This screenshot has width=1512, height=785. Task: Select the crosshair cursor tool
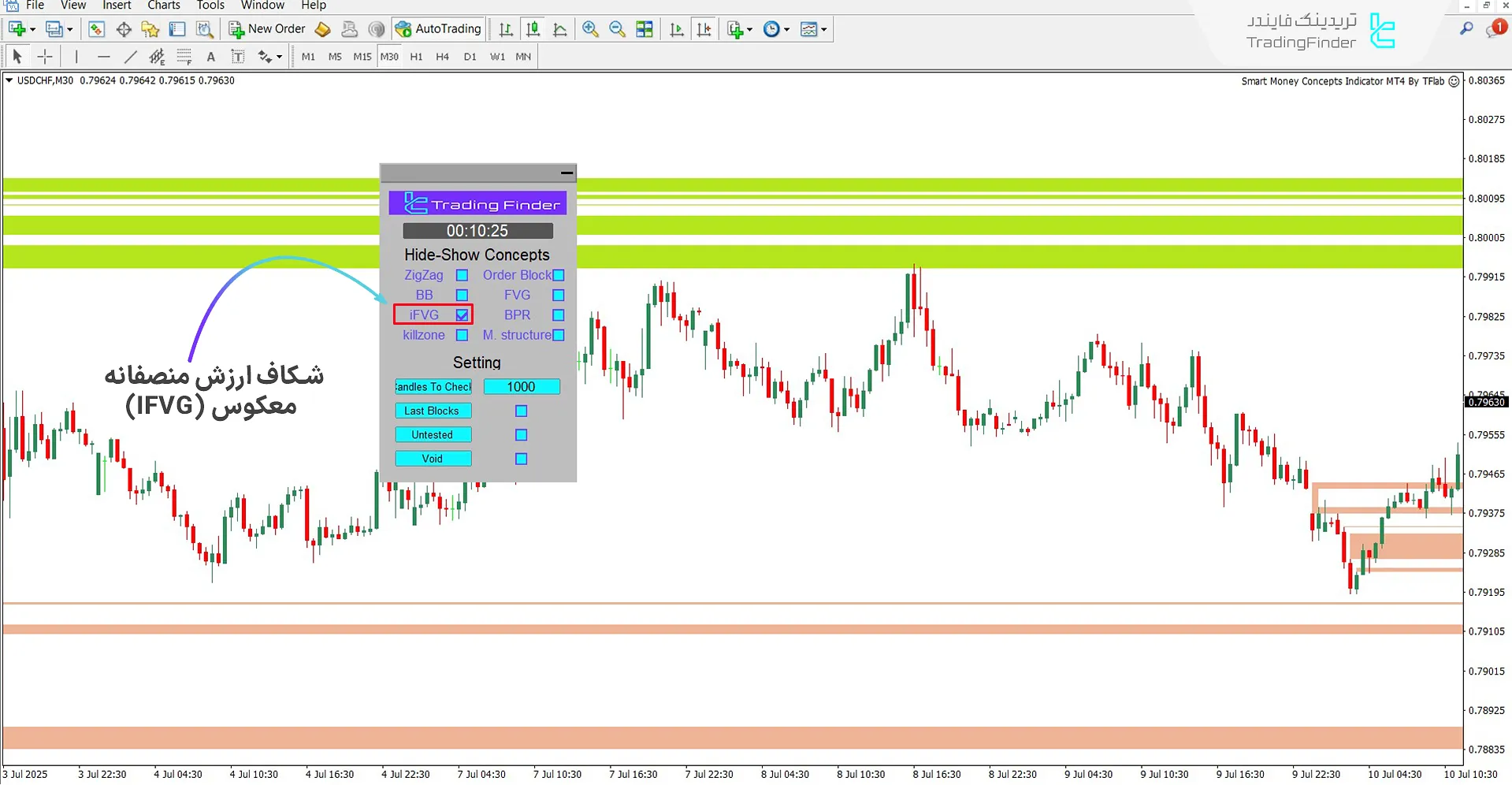[45, 57]
